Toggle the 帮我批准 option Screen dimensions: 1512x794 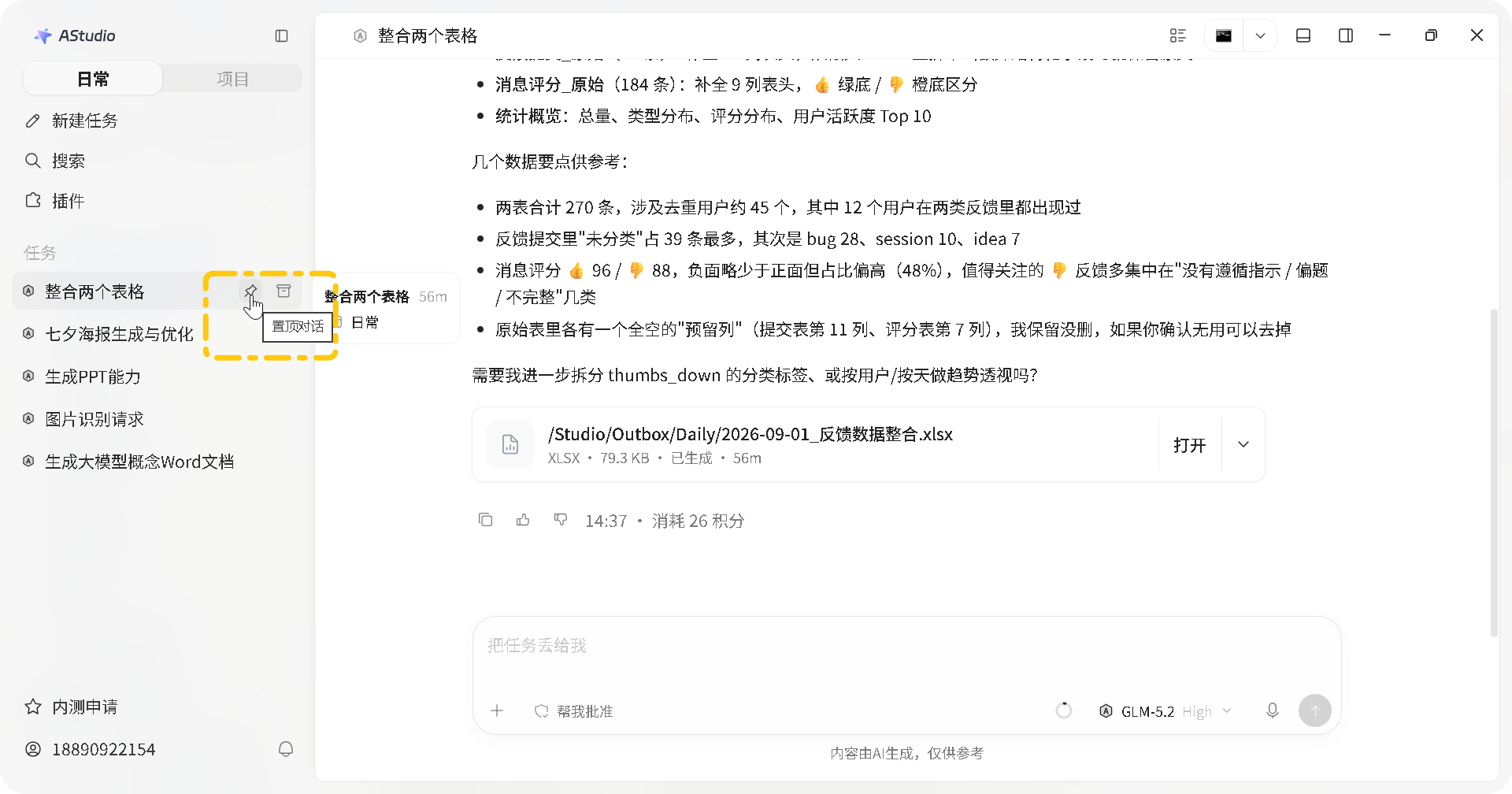click(574, 711)
